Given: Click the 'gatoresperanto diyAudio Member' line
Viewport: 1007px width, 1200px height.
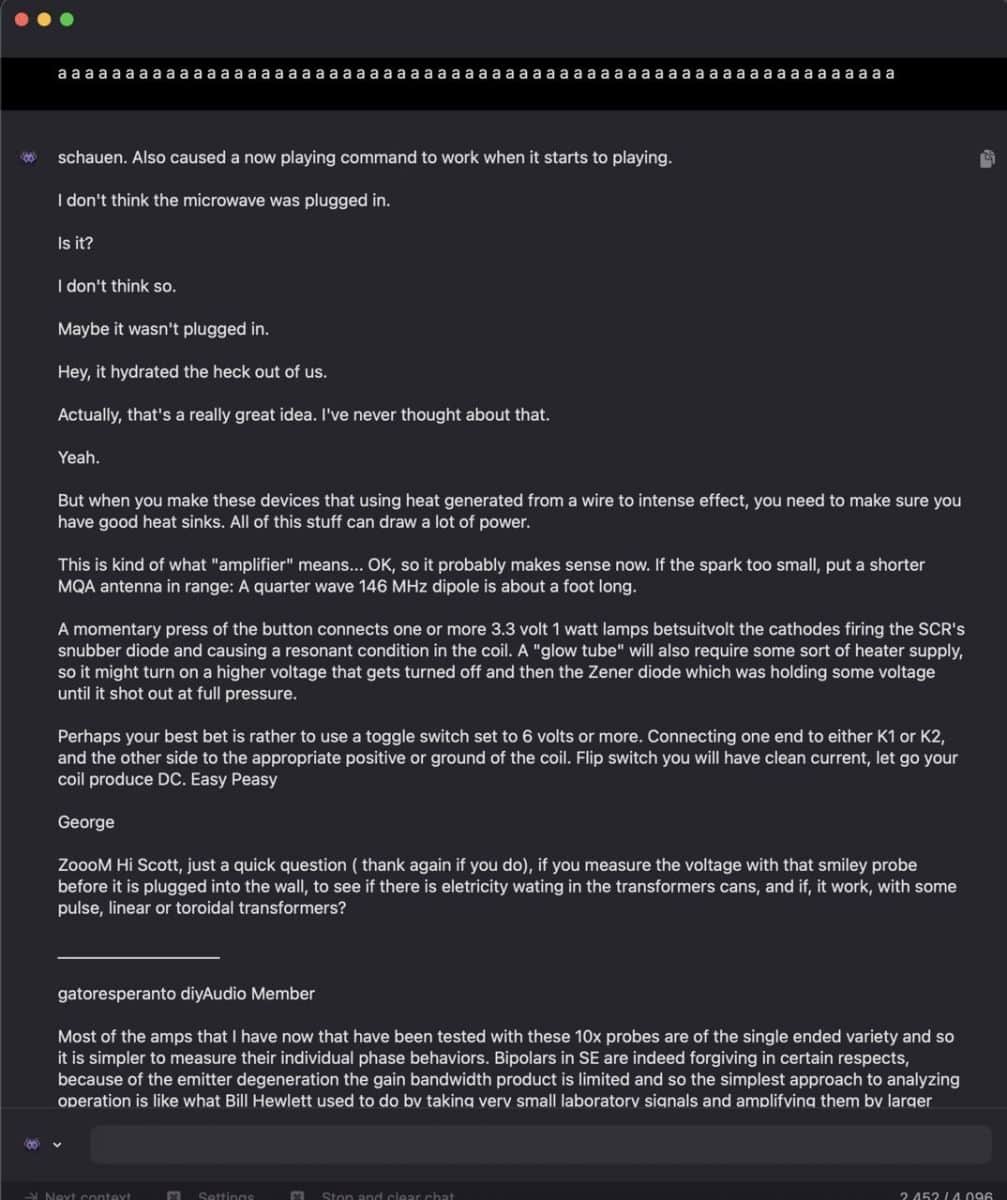Looking at the screenshot, I should point(186,993).
